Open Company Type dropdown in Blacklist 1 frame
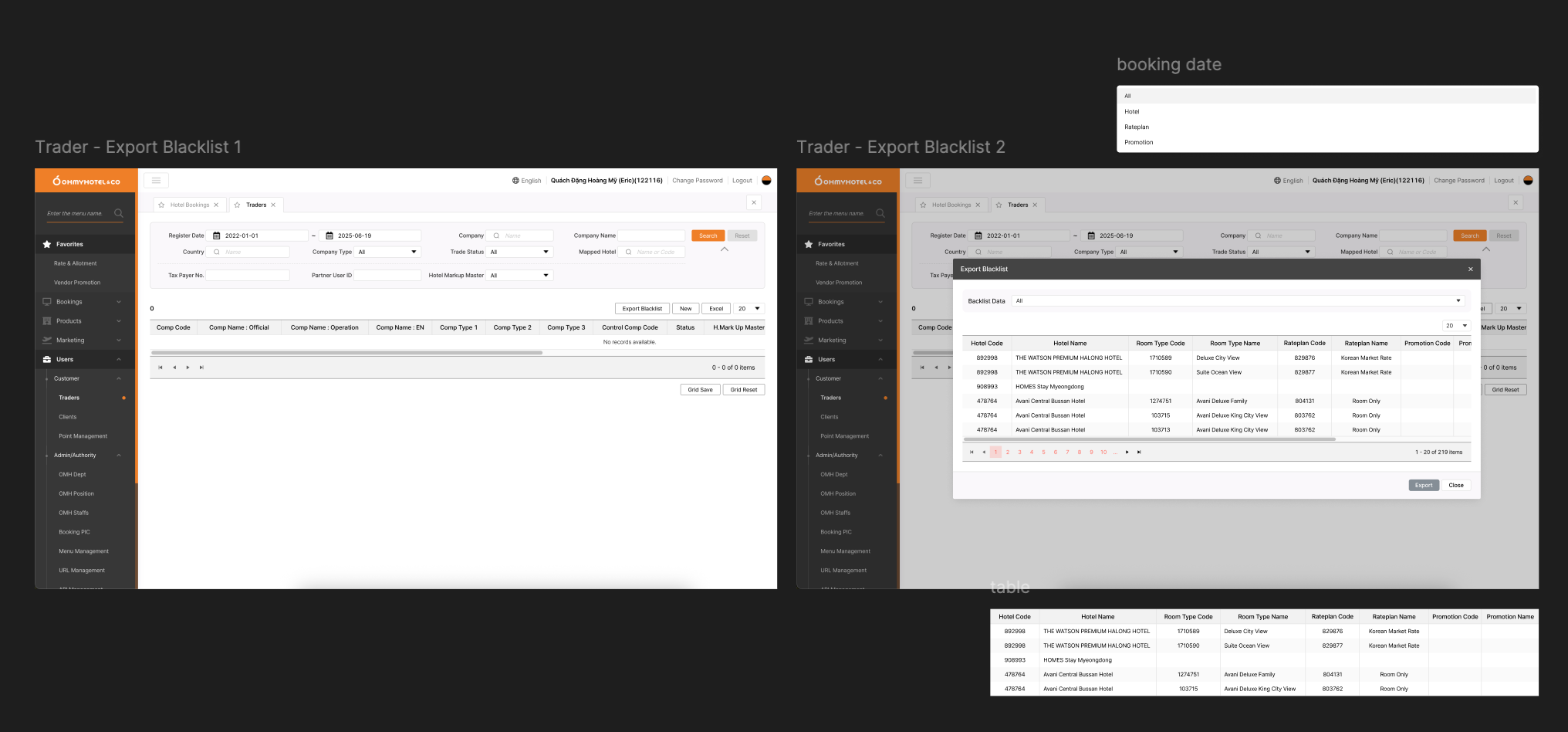This screenshot has width=1568, height=732. click(x=387, y=252)
